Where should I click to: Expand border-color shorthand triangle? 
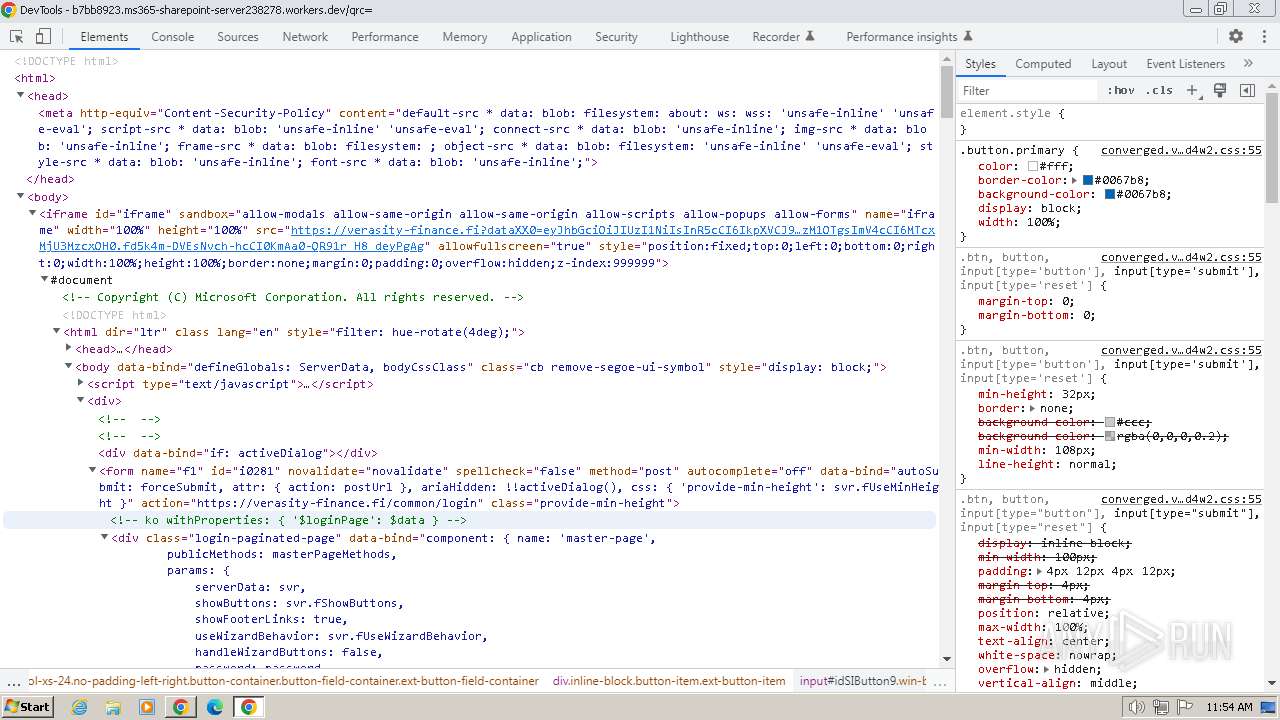click(x=1073, y=181)
